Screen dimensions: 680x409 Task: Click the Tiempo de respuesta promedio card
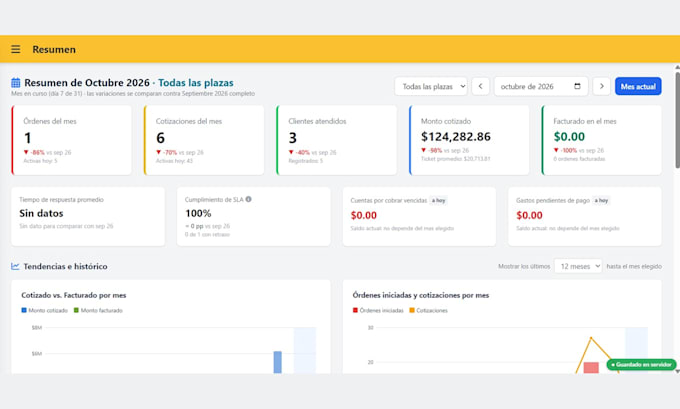[88, 216]
